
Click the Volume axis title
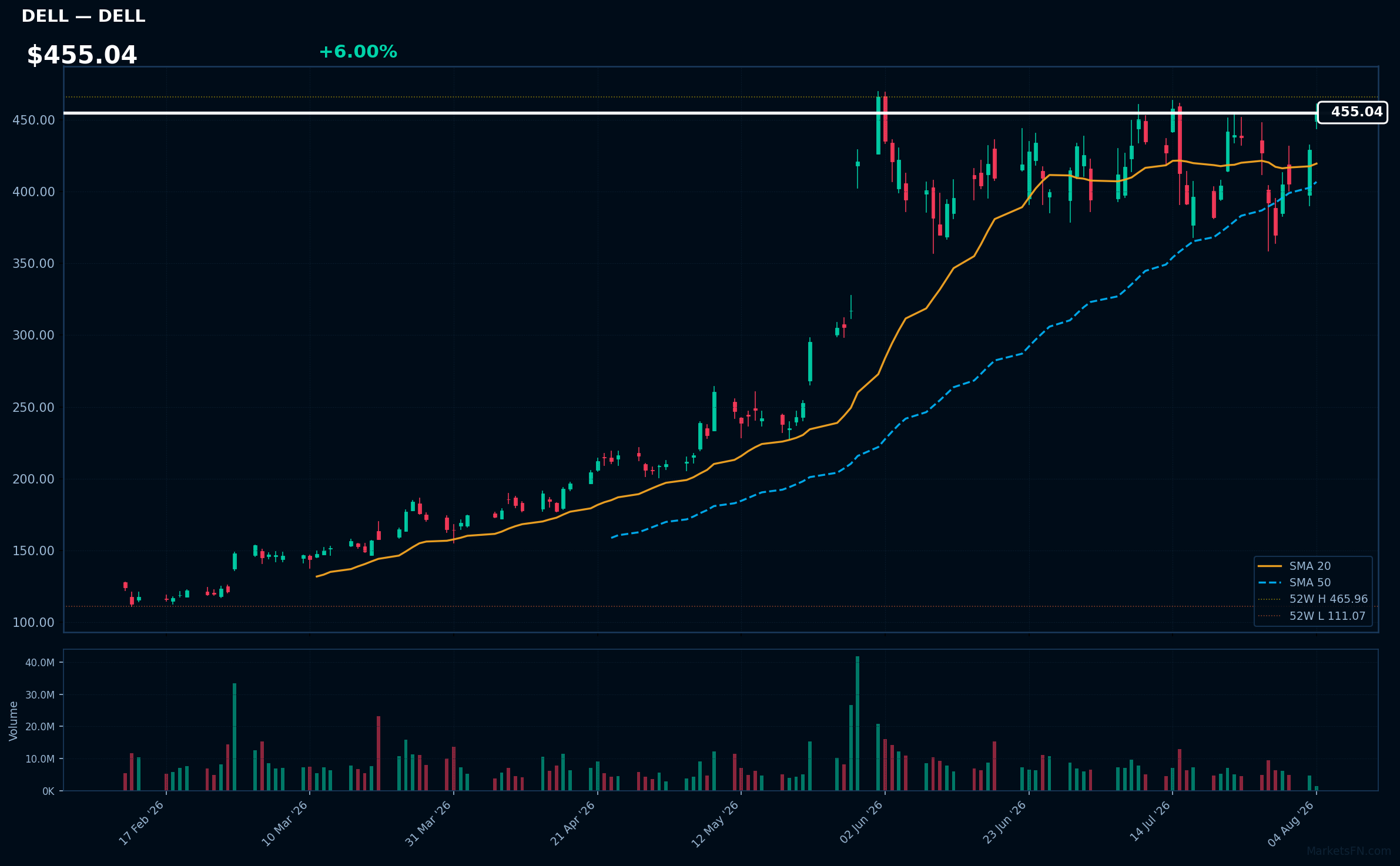click(14, 720)
